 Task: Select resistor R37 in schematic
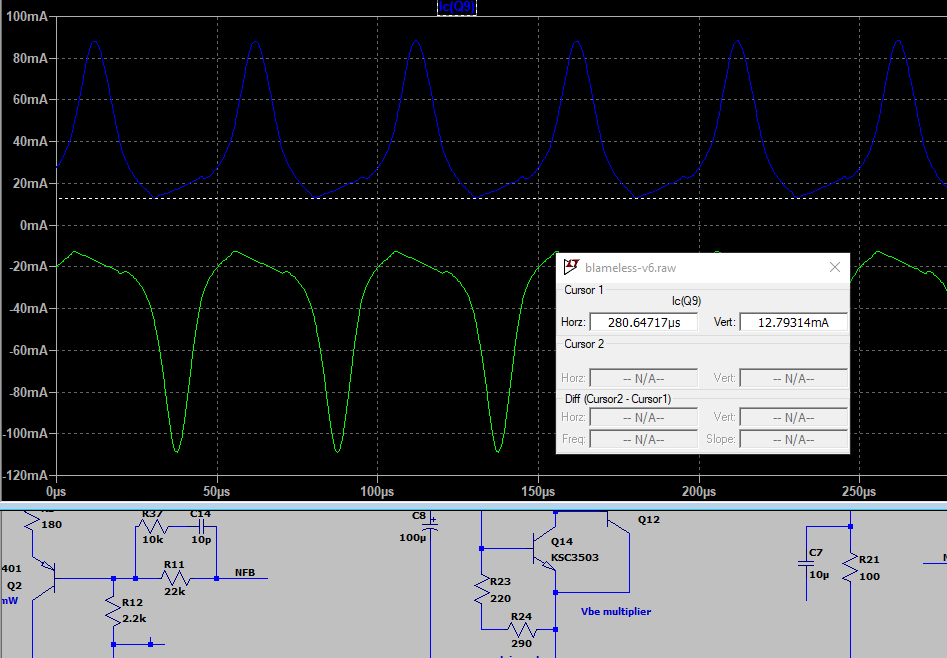(x=152, y=527)
